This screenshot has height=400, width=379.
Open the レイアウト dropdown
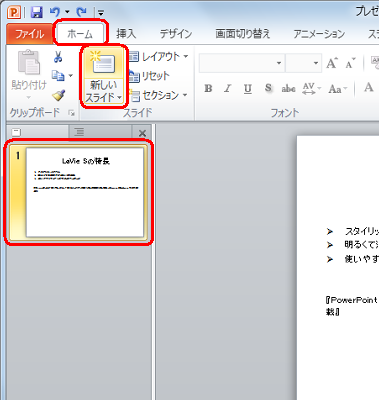[159, 57]
